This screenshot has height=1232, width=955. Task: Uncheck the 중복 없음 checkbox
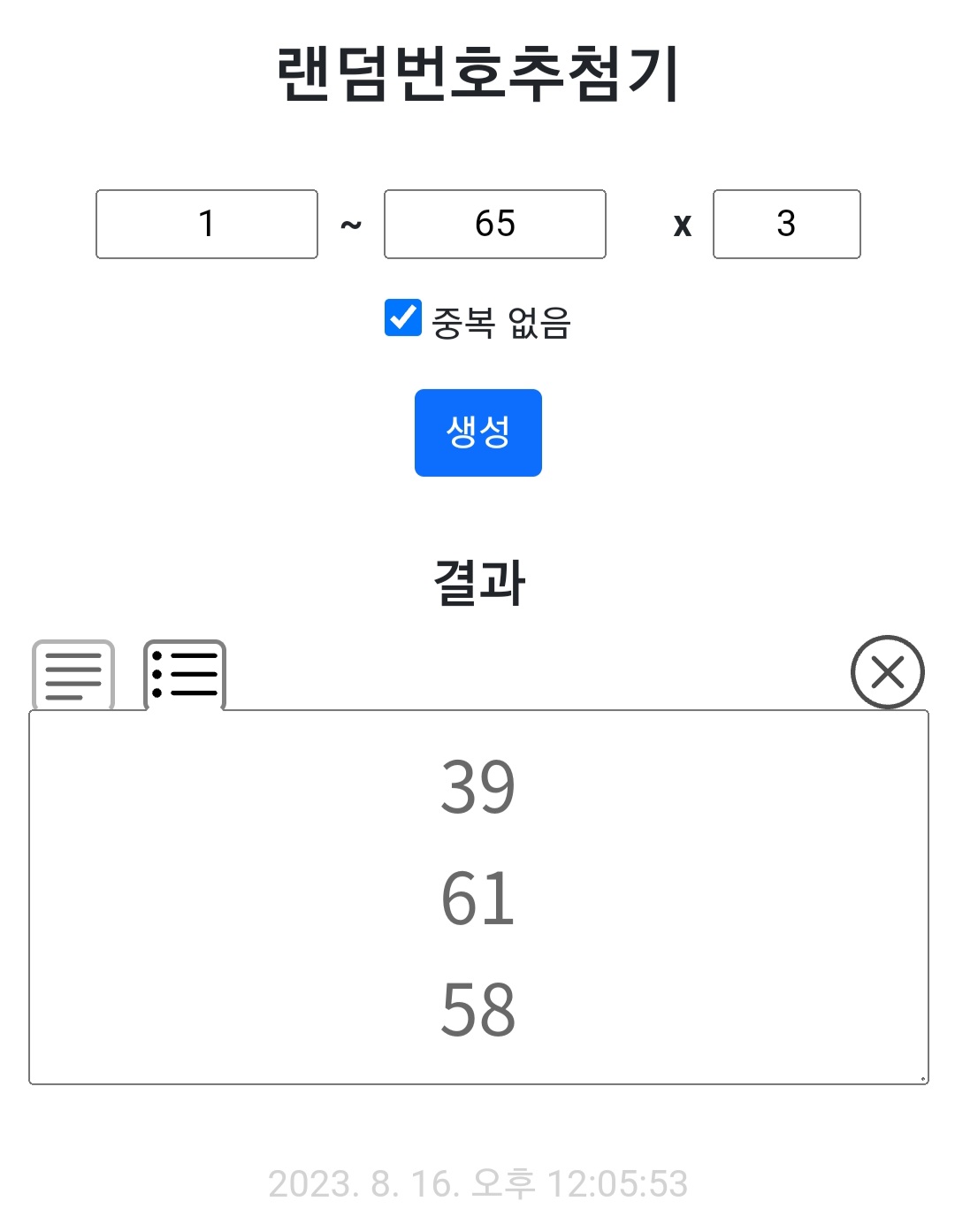tap(403, 318)
